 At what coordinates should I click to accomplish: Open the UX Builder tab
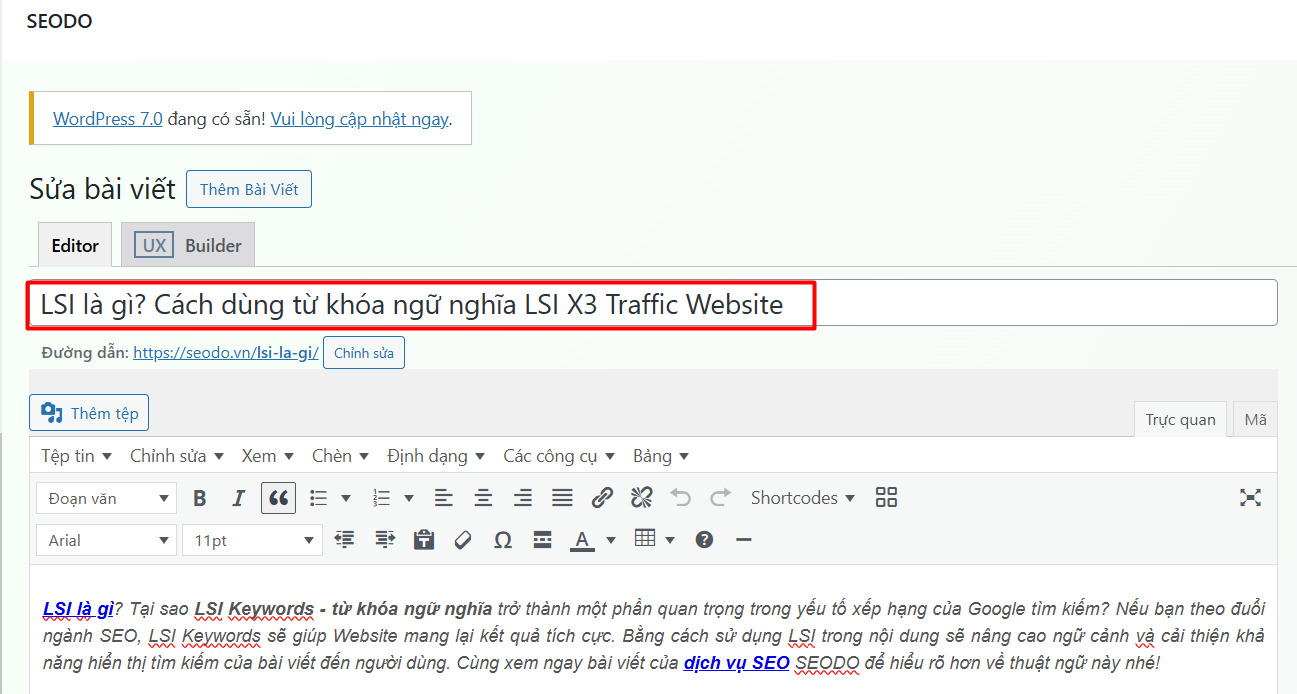[x=188, y=245]
